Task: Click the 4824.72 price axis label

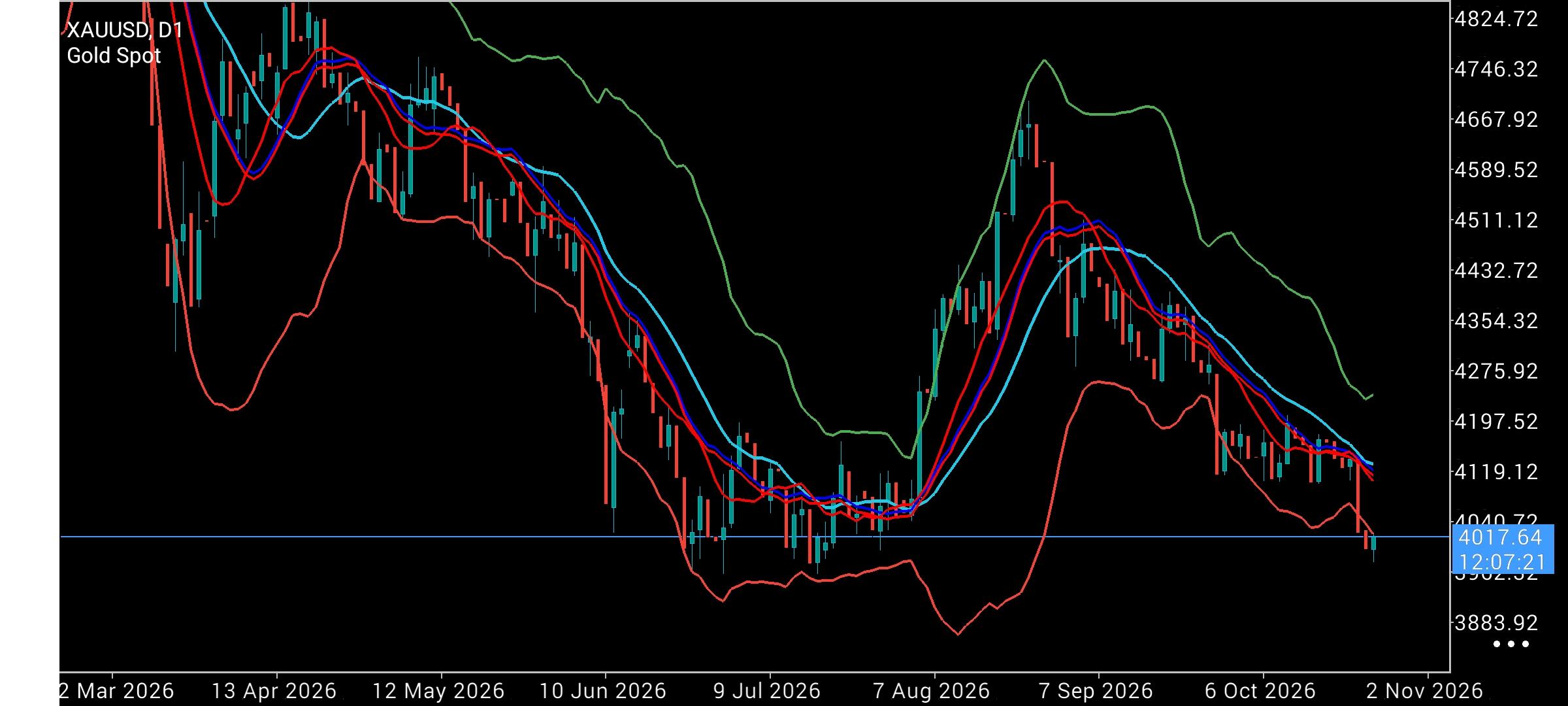Action: pos(1496,19)
